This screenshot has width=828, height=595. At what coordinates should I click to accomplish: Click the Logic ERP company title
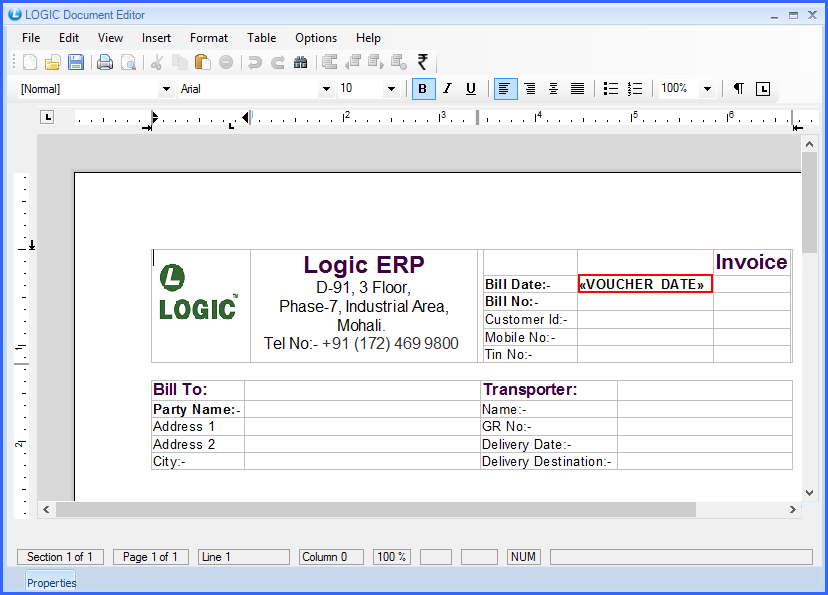click(x=364, y=265)
